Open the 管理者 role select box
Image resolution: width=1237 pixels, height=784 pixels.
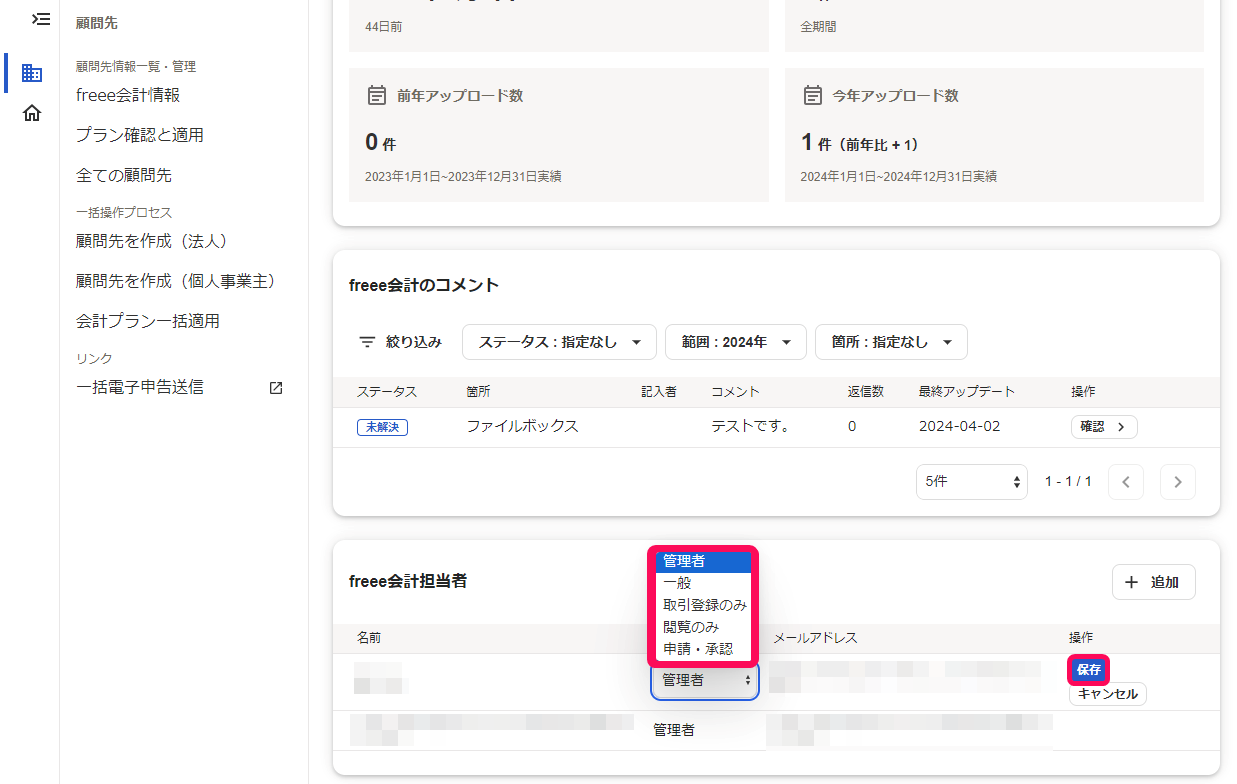[705, 680]
